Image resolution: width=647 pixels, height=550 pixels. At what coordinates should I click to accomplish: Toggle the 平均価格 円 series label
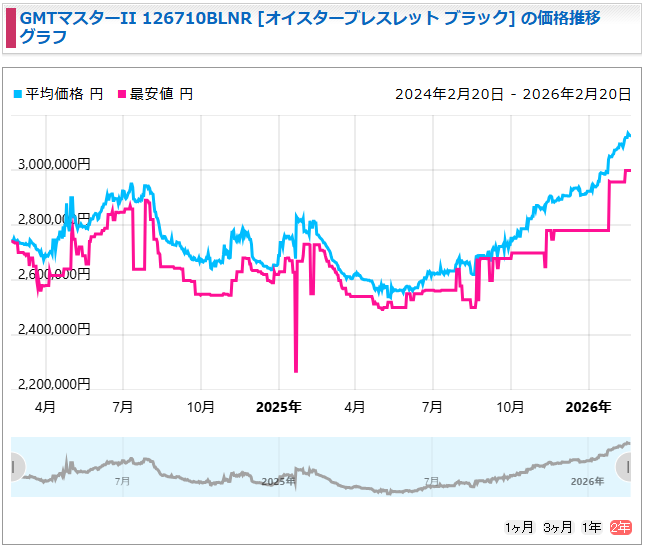tap(63, 94)
